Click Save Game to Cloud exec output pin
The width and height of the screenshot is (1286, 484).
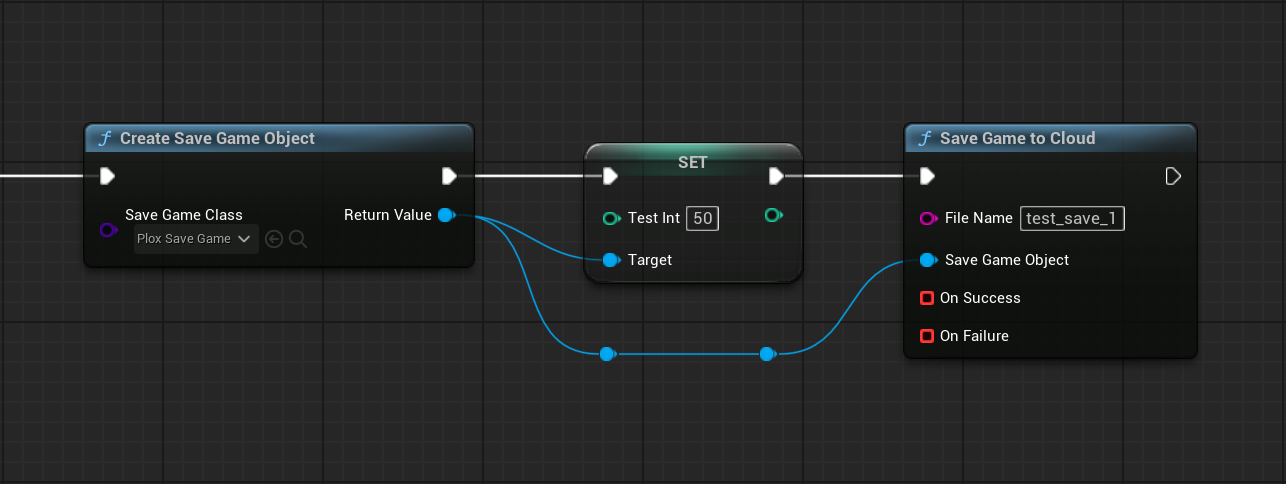(1173, 176)
